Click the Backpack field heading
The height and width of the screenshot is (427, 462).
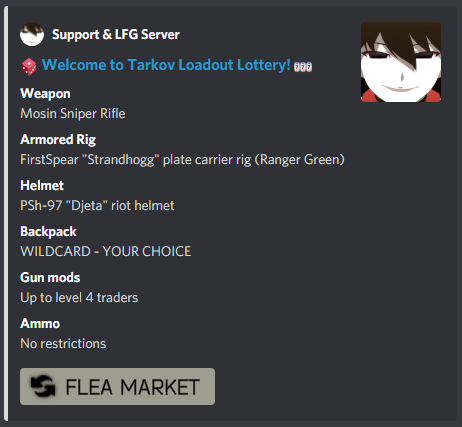pos(48,231)
